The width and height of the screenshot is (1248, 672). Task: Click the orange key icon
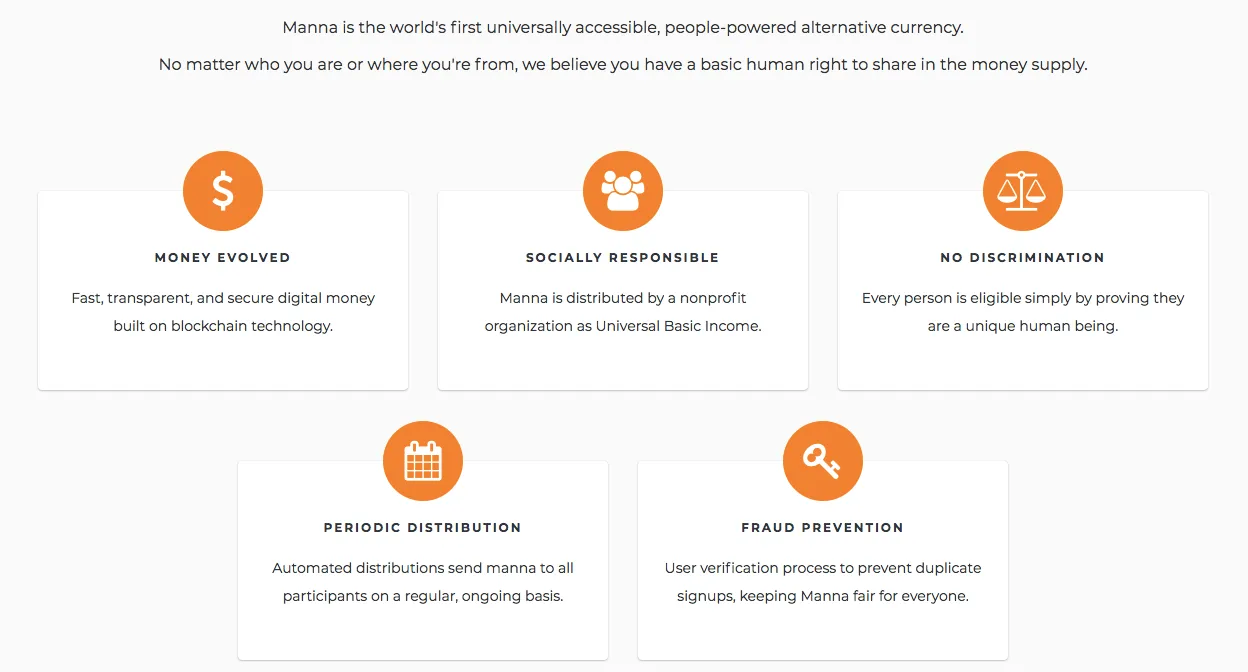click(823, 461)
